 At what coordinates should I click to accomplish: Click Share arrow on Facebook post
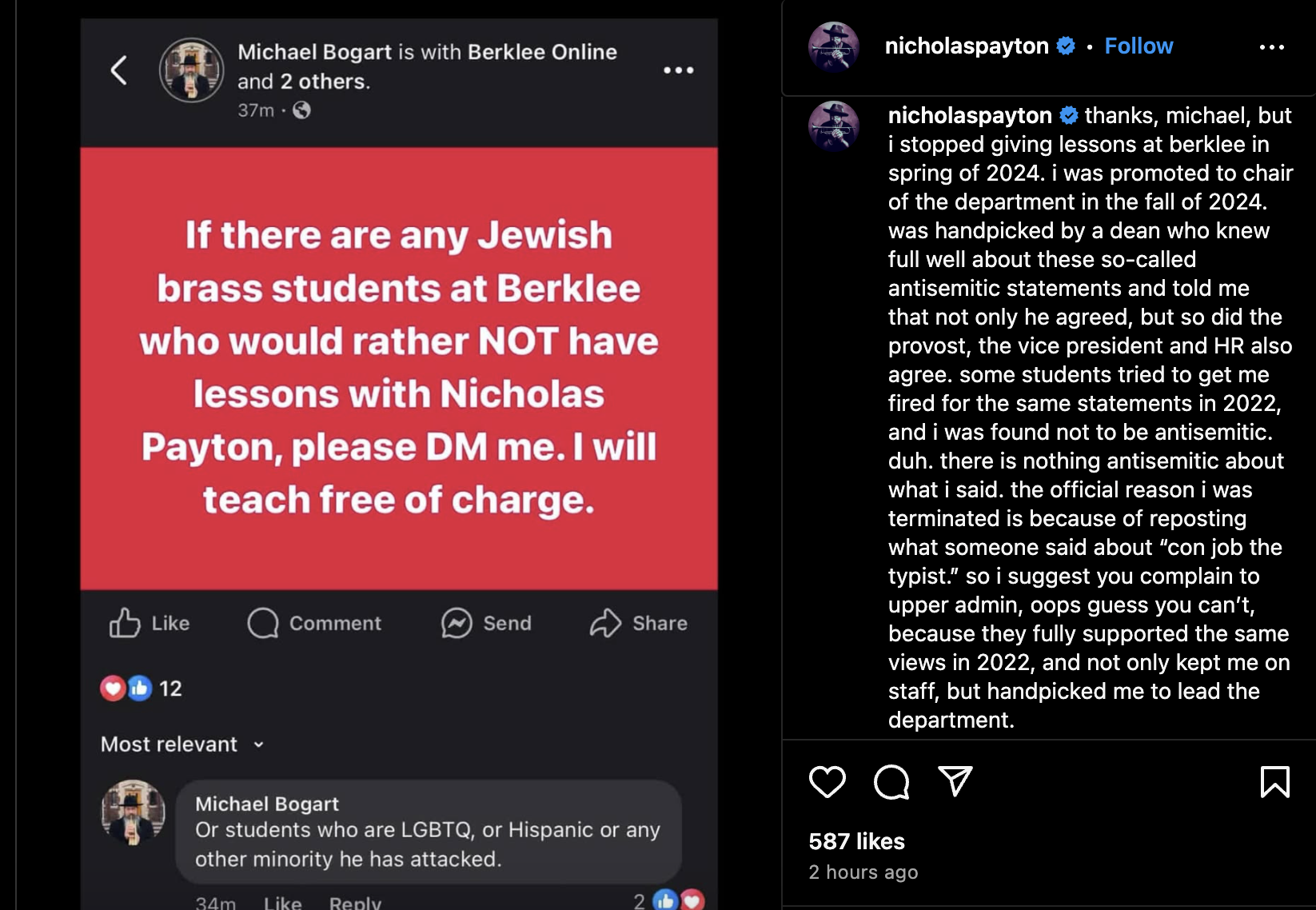pos(639,623)
